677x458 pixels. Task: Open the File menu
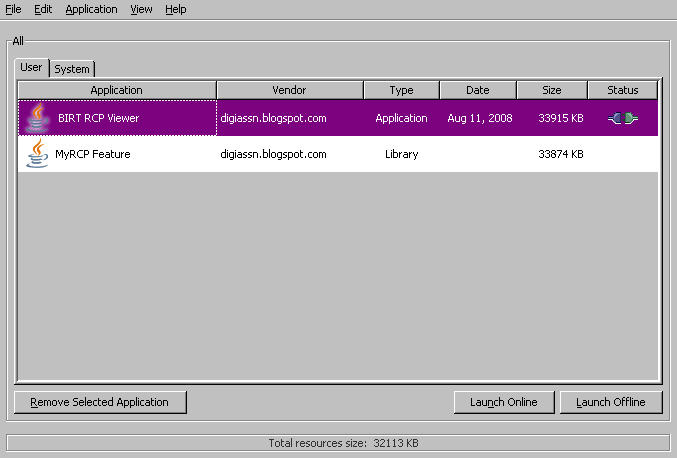[13, 9]
